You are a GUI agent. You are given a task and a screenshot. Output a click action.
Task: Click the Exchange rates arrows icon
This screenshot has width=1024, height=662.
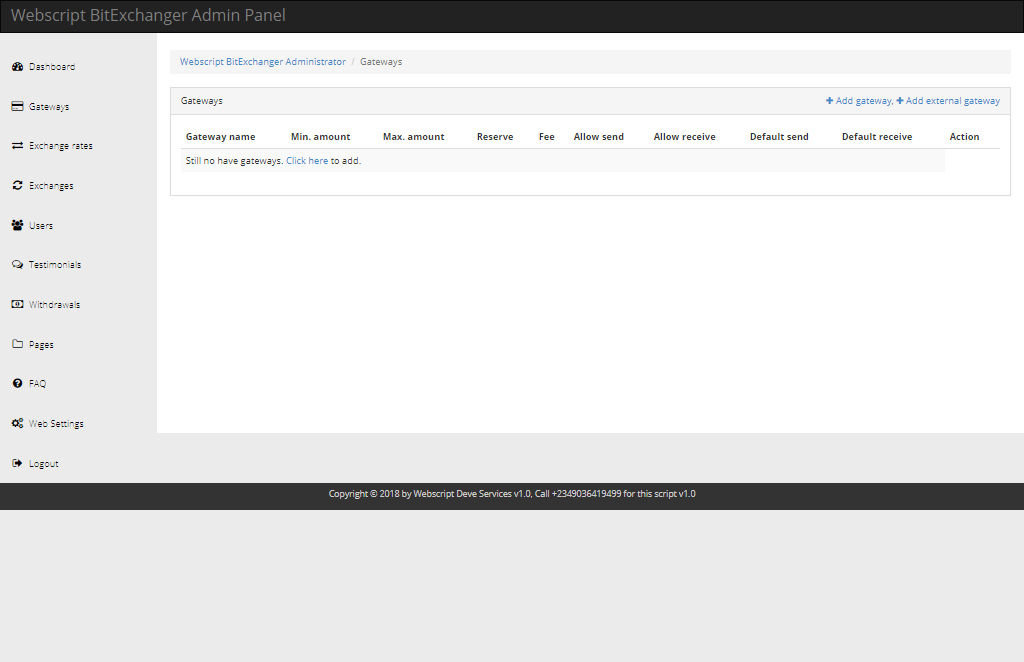click(x=18, y=146)
